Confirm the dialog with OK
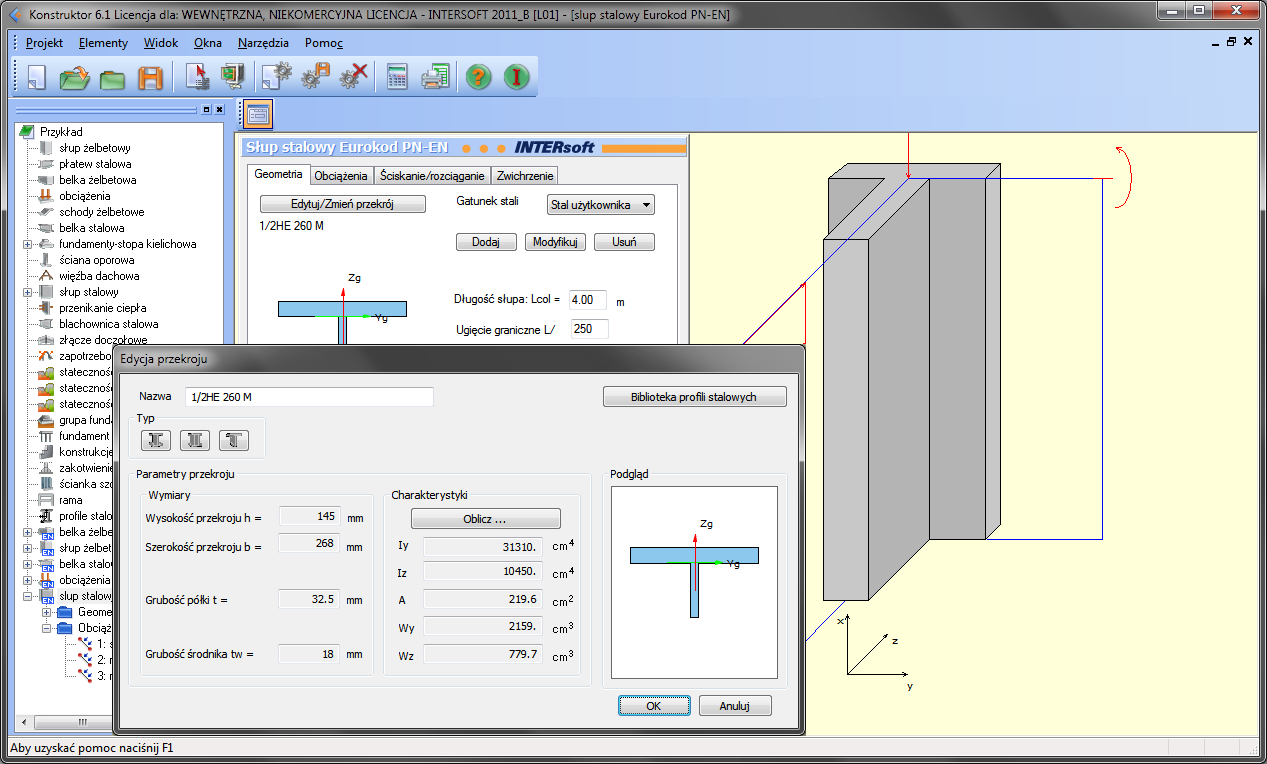The image size is (1267, 764). [653, 706]
